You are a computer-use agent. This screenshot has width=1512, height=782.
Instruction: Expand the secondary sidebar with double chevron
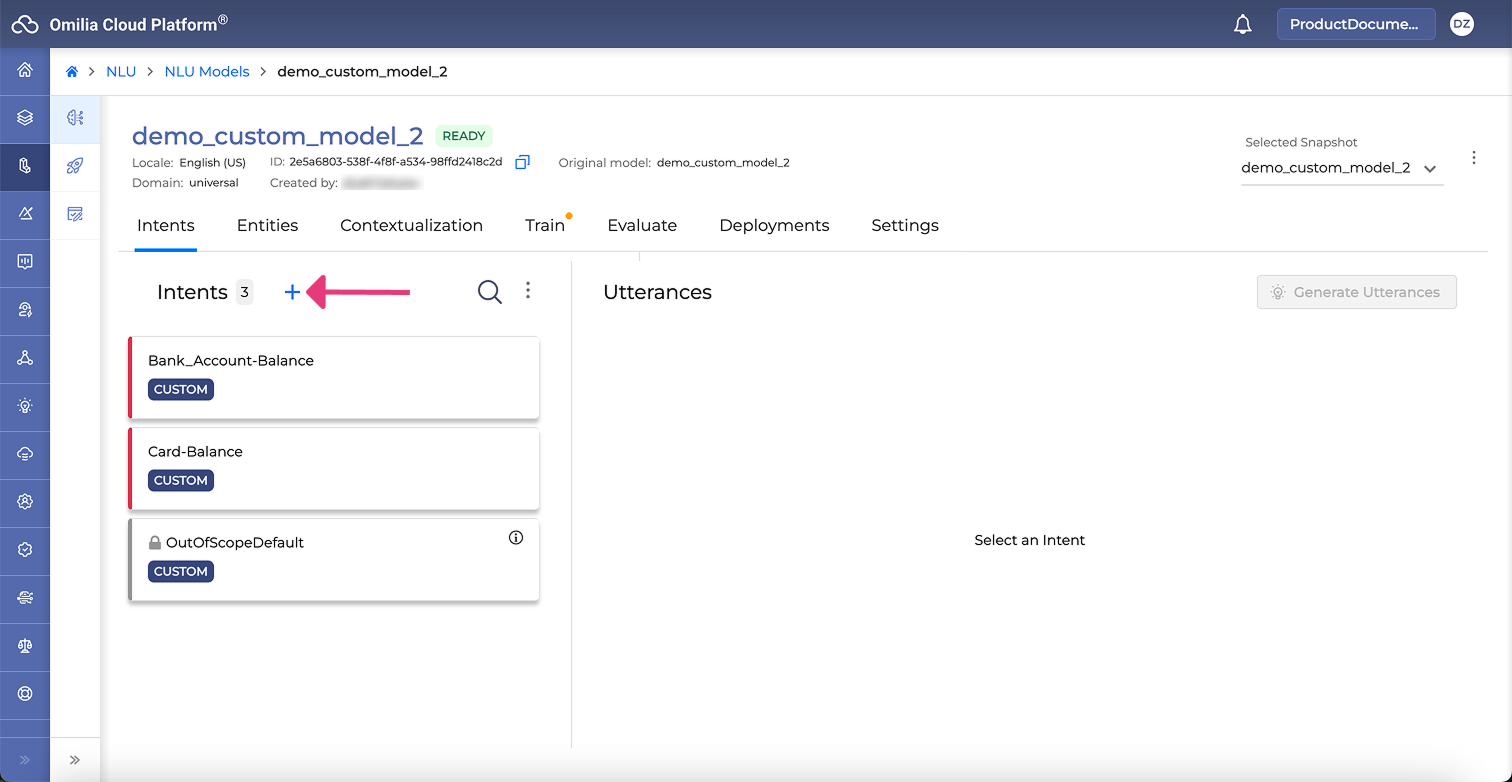(x=75, y=760)
